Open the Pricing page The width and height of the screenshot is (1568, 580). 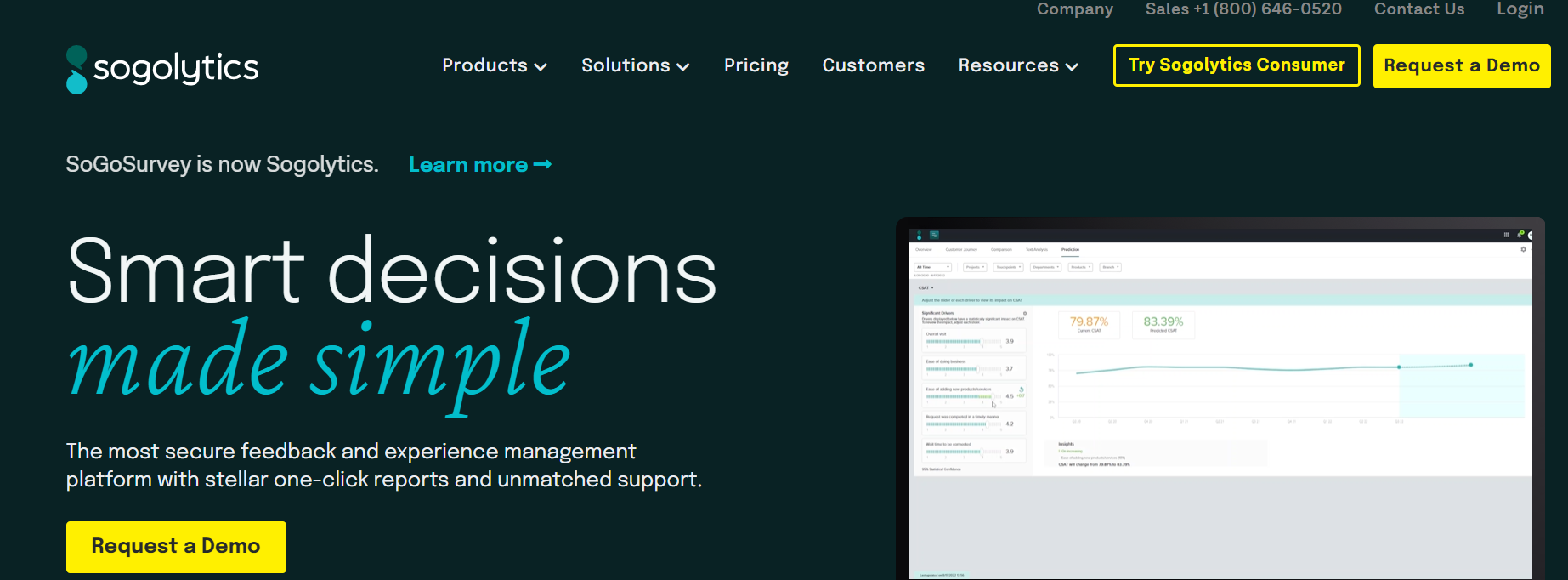point(756,65)
